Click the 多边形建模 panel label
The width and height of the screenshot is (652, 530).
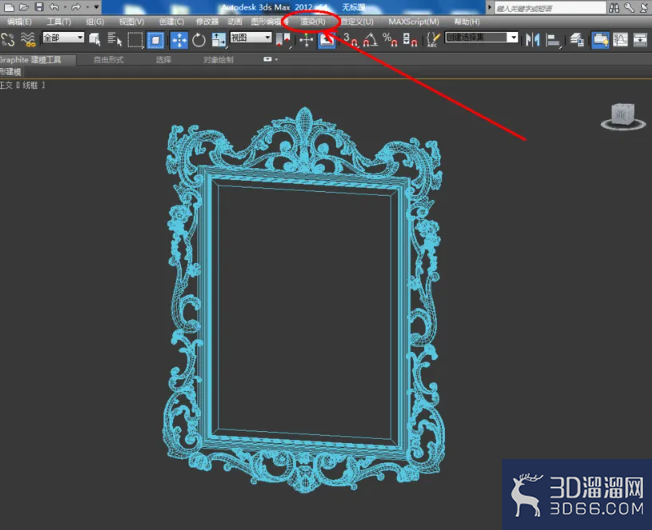tap(11, 72)
